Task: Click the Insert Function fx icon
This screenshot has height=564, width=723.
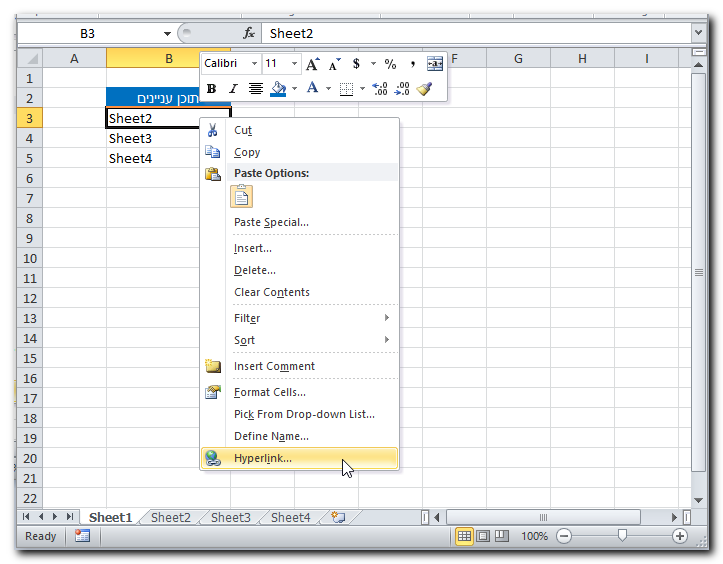Action: 249,33
